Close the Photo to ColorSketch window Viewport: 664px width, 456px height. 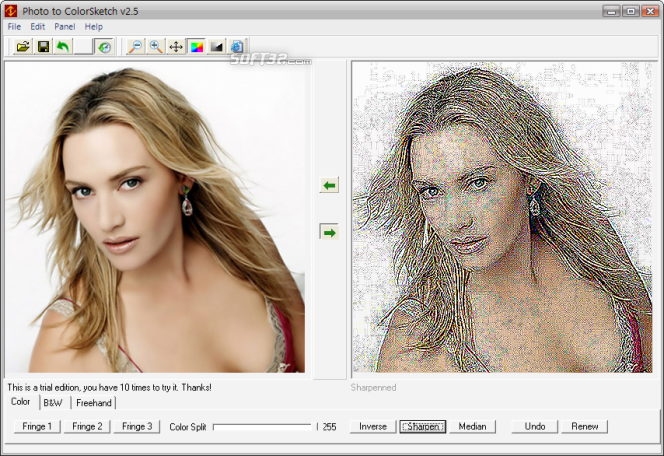(650, 11)
